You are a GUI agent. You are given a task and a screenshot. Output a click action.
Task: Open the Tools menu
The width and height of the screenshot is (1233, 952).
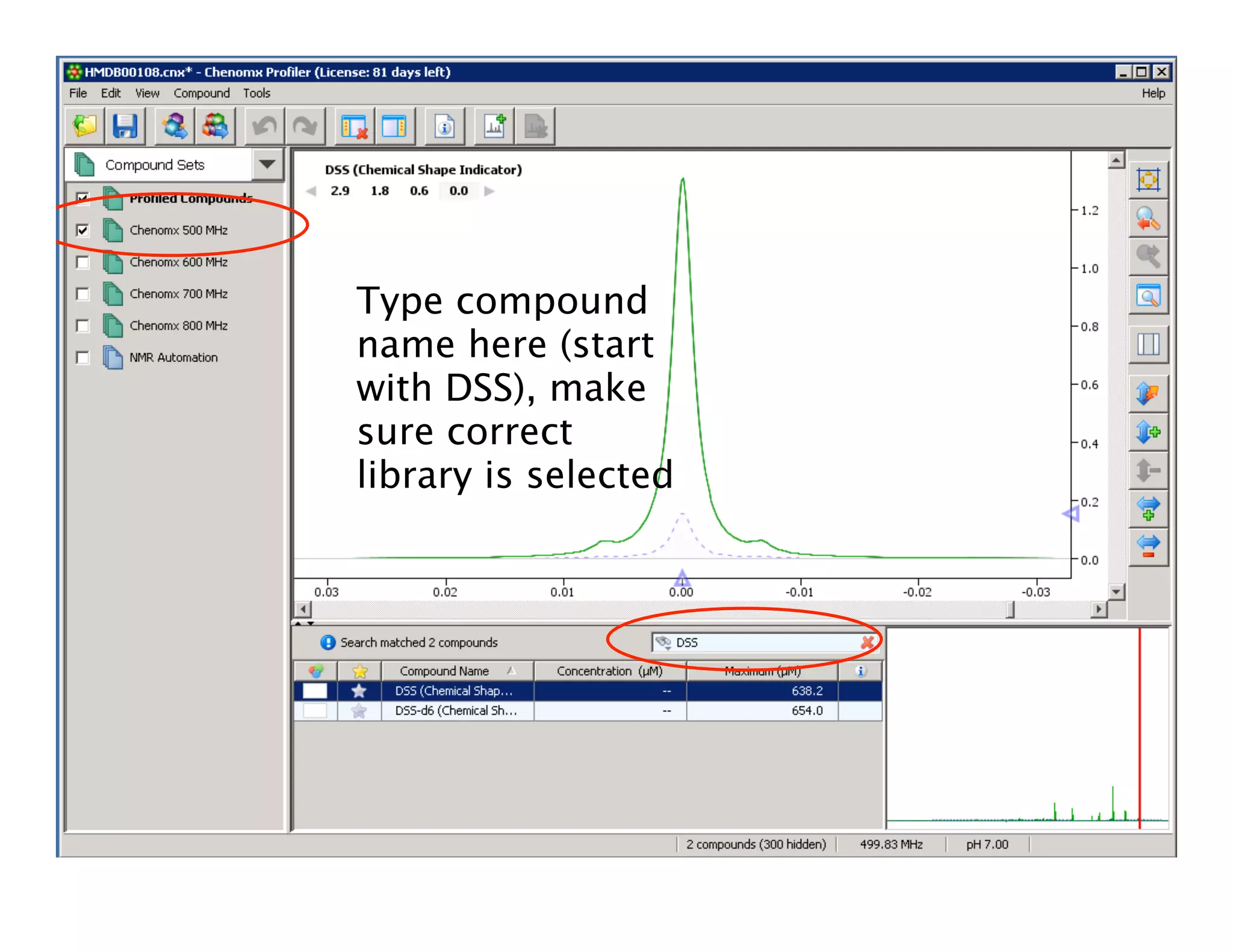coord(256,93)
